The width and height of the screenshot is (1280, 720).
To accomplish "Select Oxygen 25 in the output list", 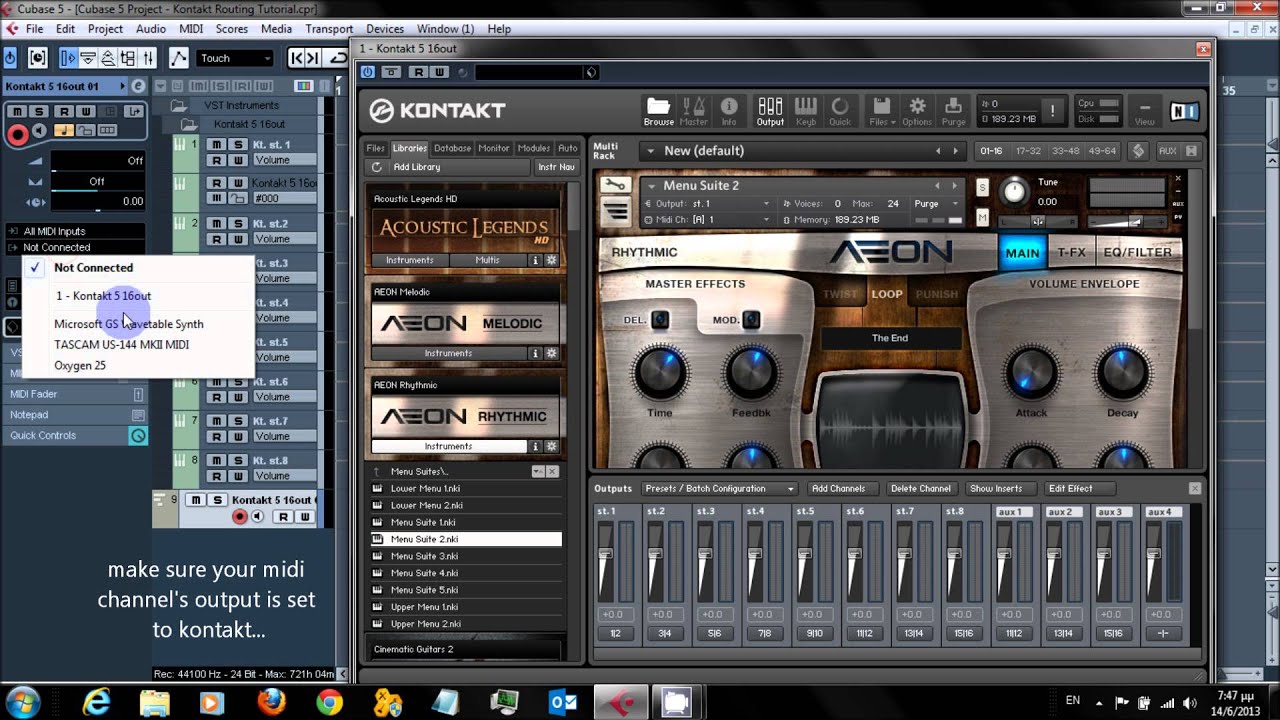I will tap(80, 365).
